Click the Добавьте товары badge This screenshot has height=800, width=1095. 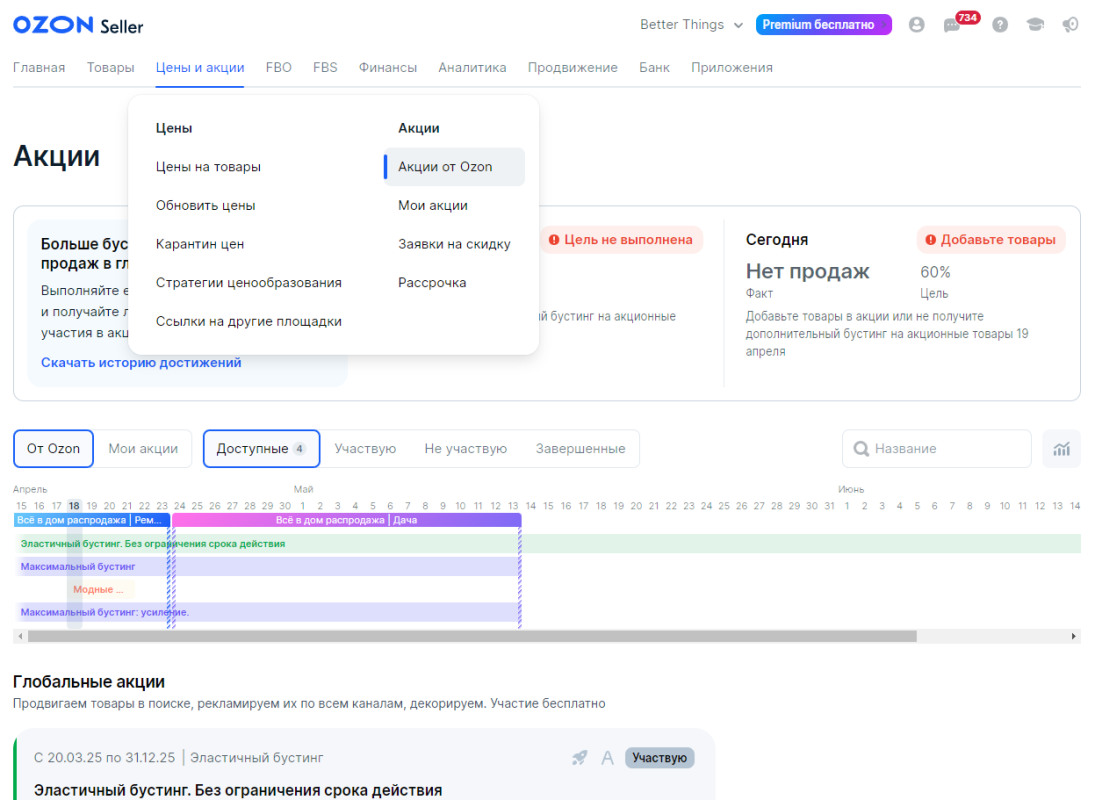[991, 239]
